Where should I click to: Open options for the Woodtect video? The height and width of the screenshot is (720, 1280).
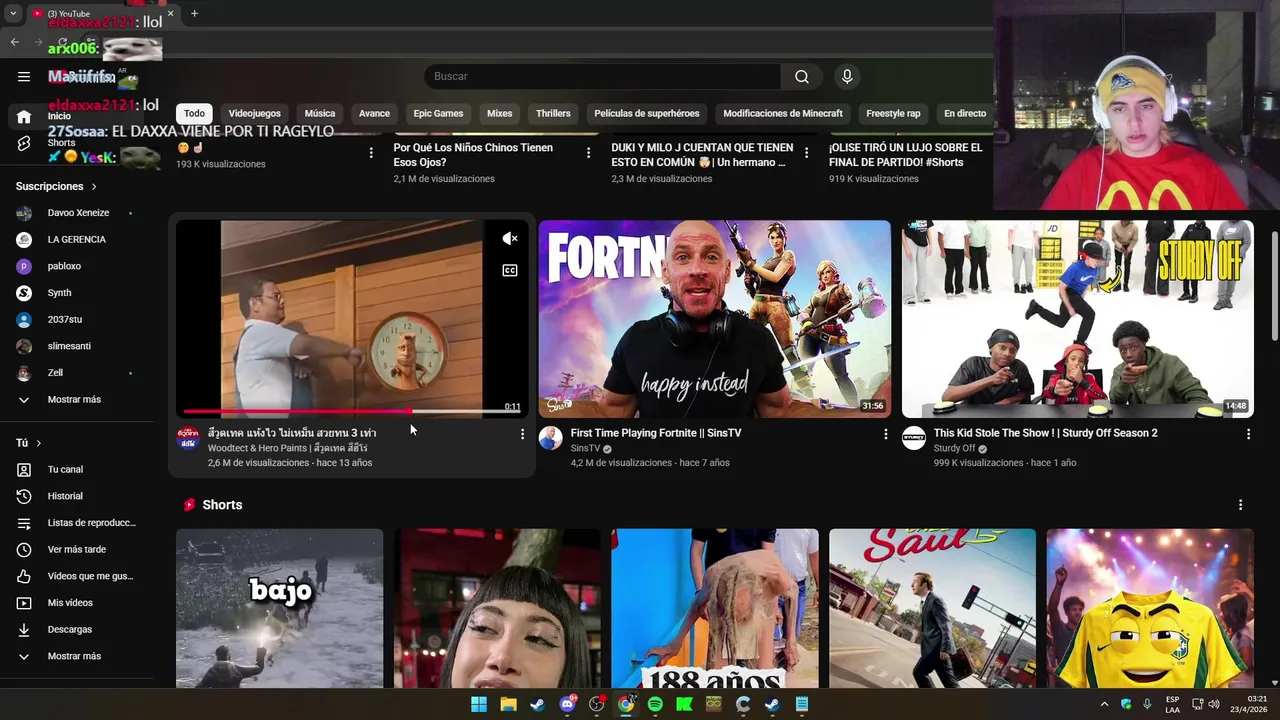point(522,434)
